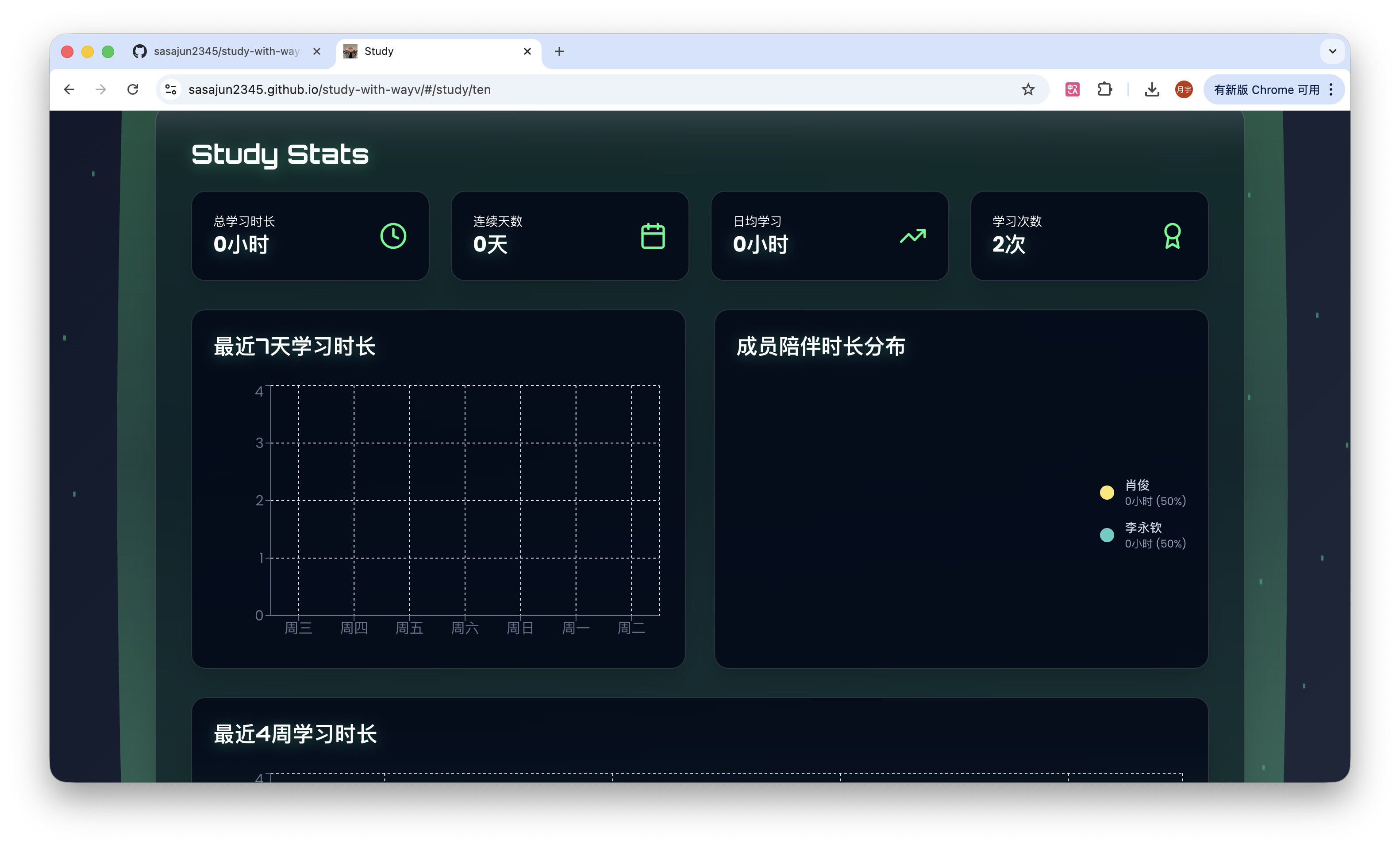Open the Google Translate extension icon

[1072, 89]
